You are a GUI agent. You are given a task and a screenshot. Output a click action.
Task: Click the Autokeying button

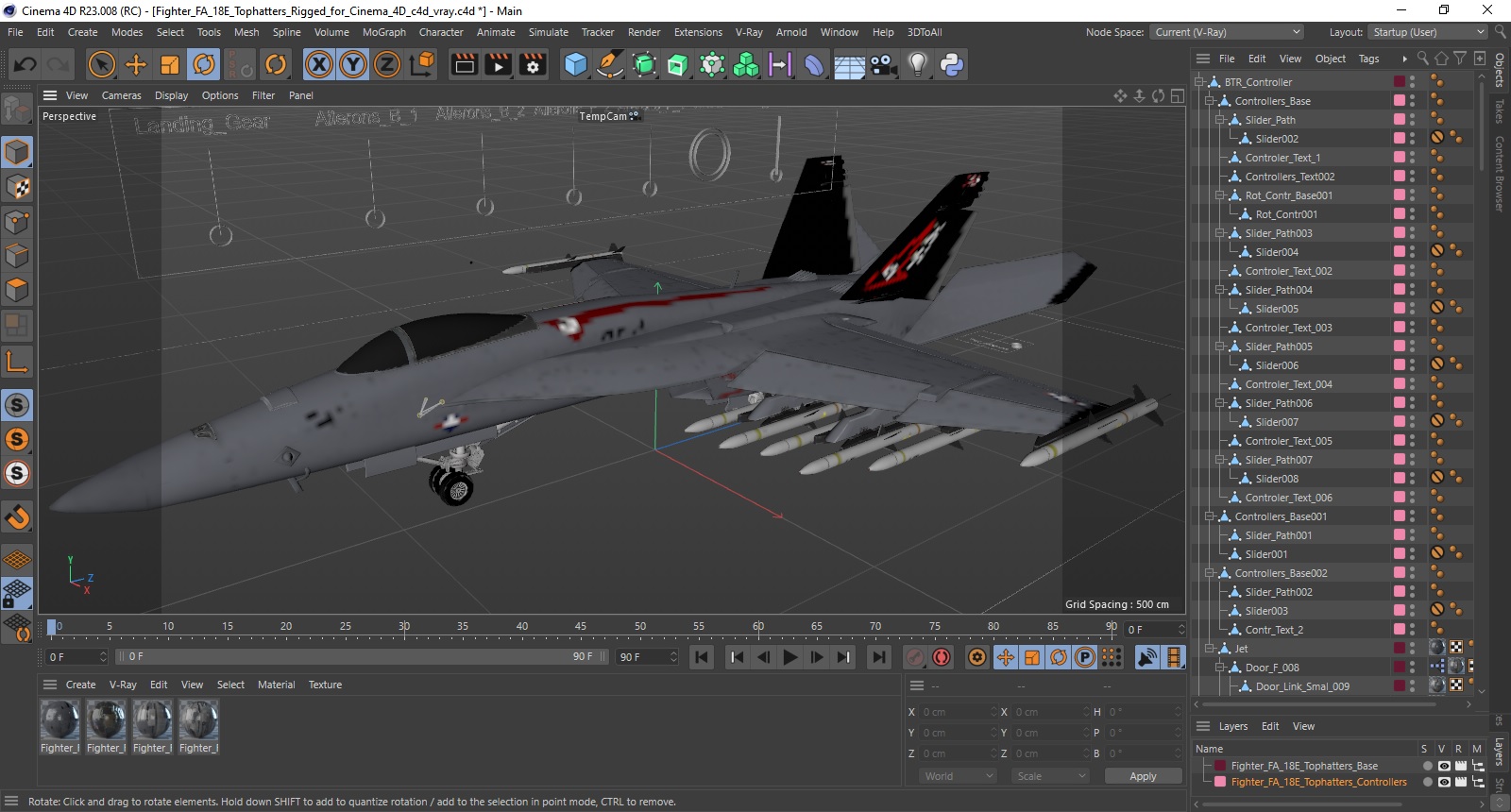point(942,657)
